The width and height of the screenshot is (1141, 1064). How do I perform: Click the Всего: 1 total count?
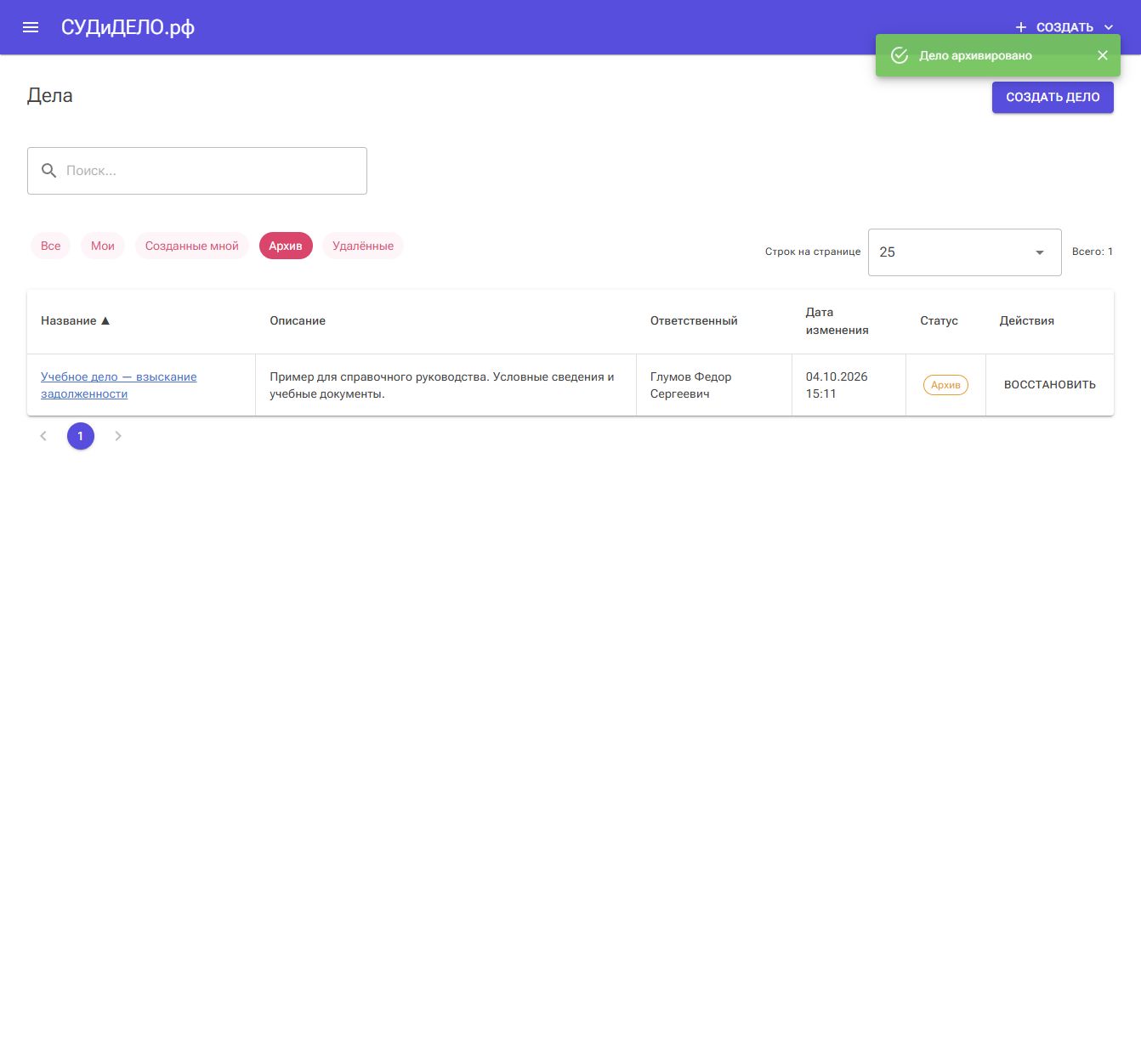coord(1093,252)
